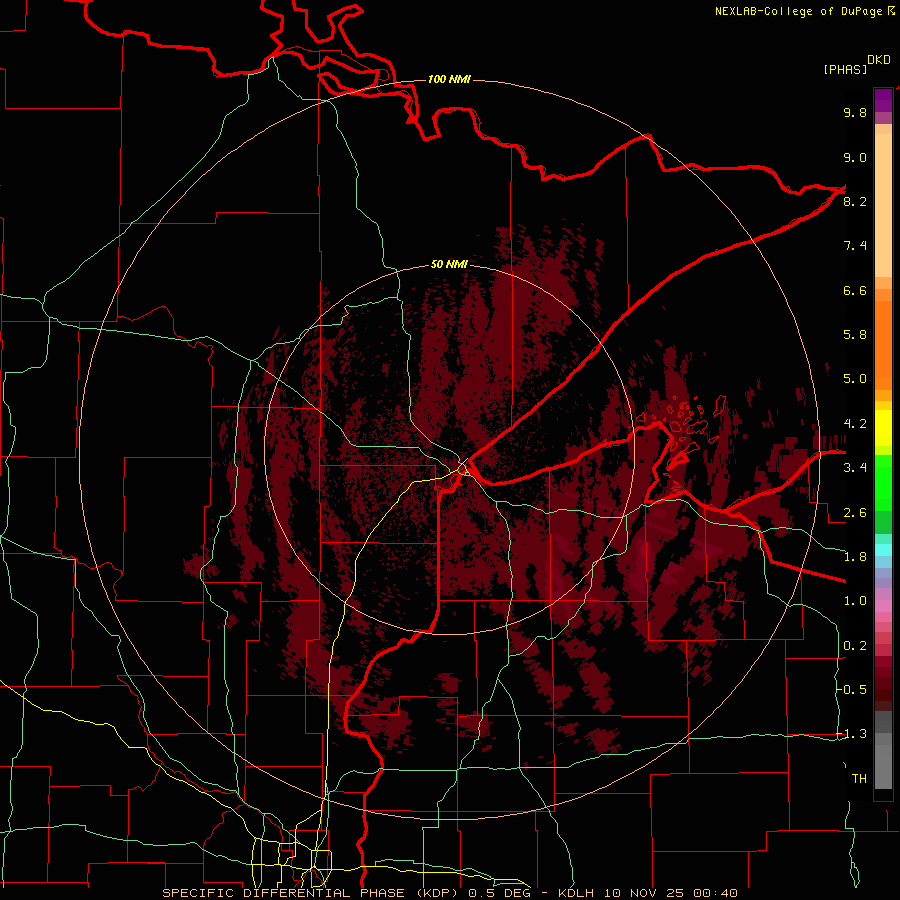Click the 1.0 scale value
900x900 pixels.
coord(855,601)
